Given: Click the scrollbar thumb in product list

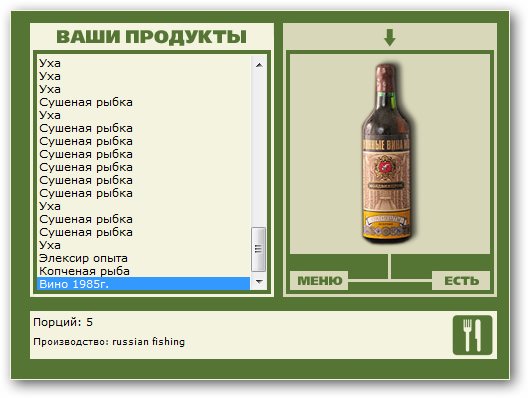Looking at the screenshot, I should (259, 249).
